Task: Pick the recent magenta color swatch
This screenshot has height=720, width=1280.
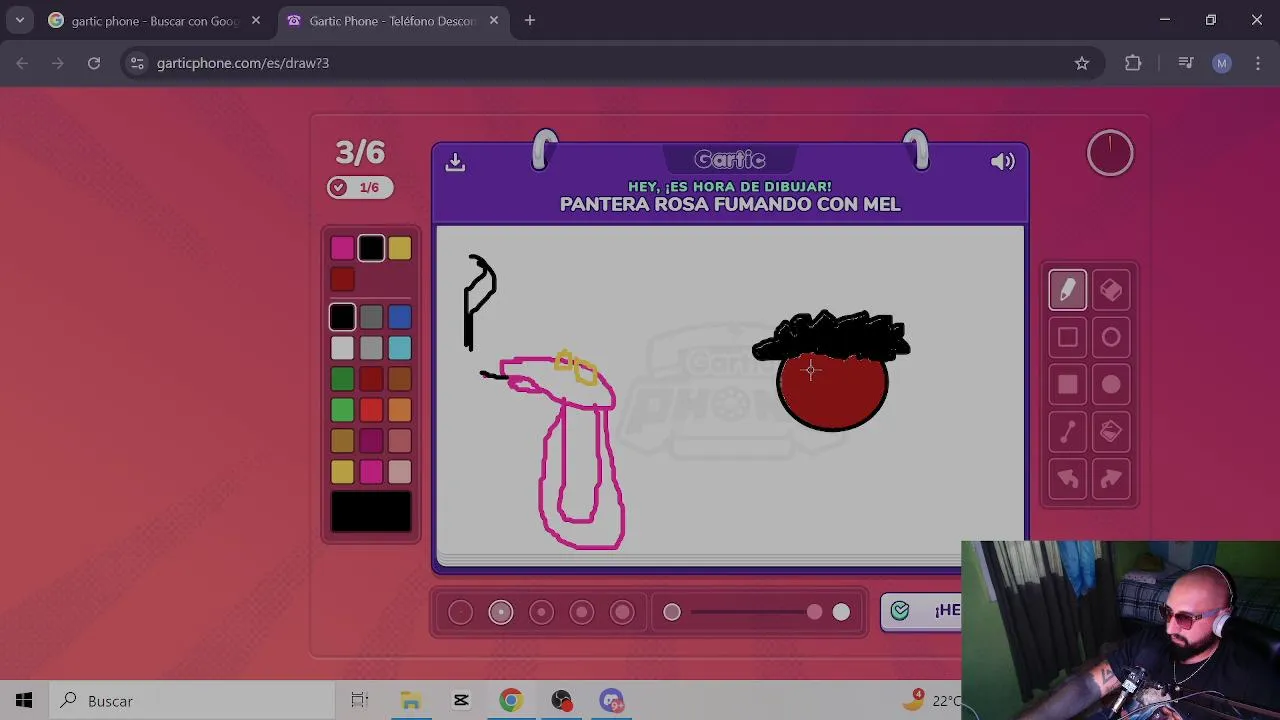Action: coord(342,248)
